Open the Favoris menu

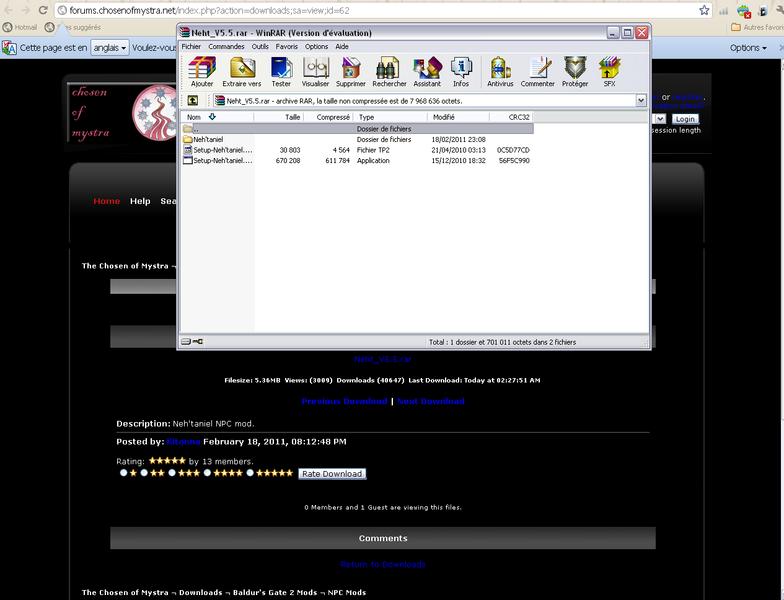(x=286, y=46)
